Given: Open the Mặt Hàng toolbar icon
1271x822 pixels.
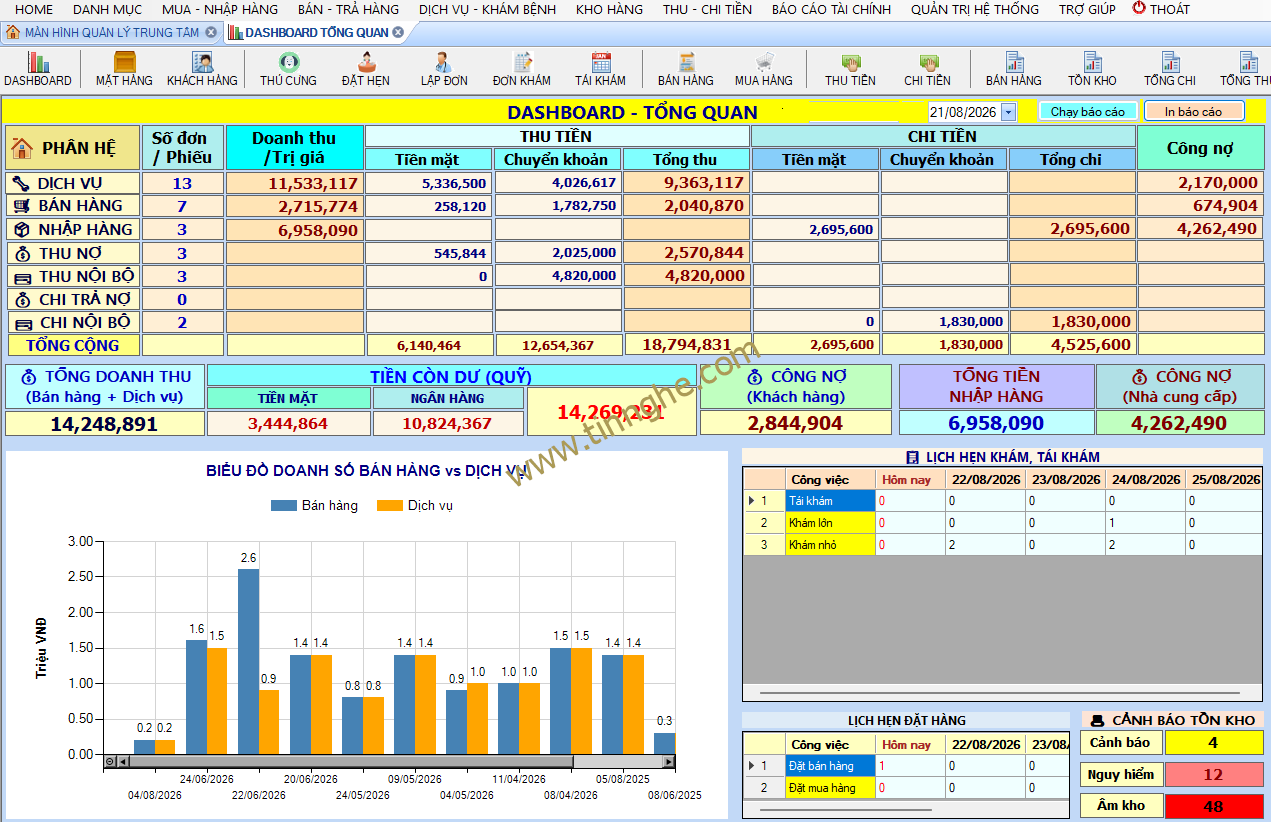Looking at the screenshot, I should 124,69.
